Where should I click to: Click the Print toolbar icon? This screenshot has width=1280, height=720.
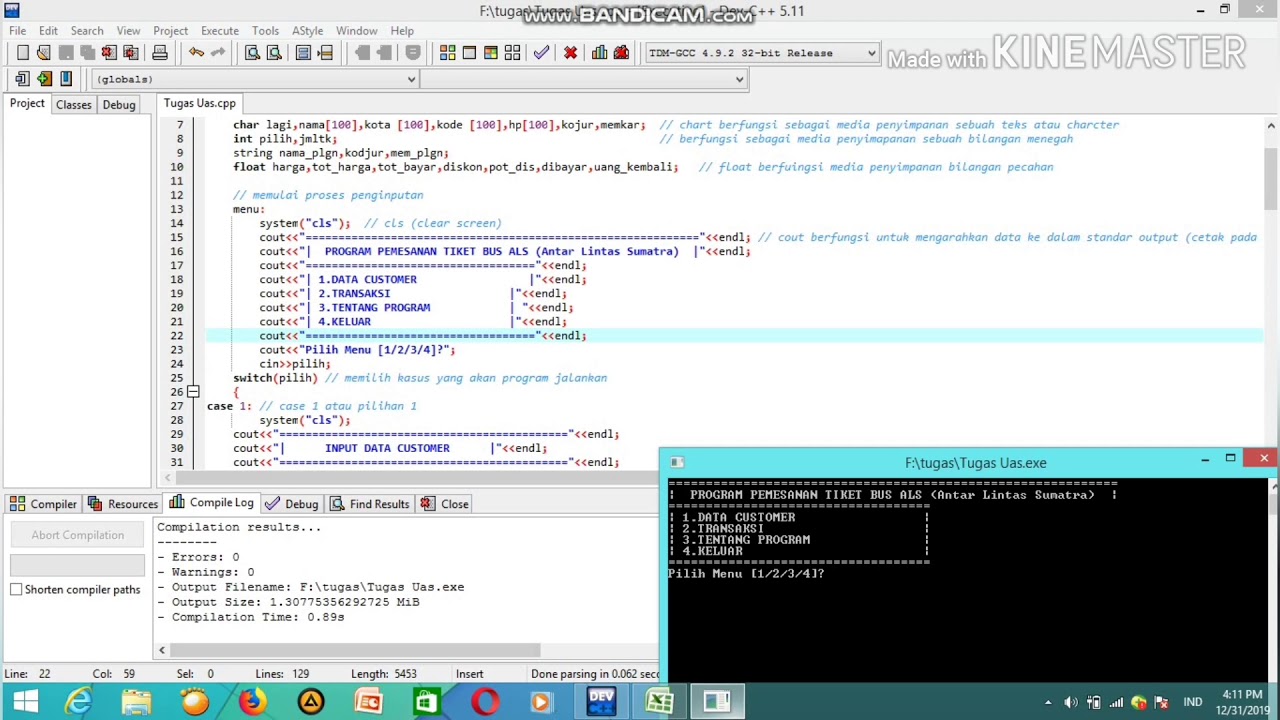click(x=159, y=53)
